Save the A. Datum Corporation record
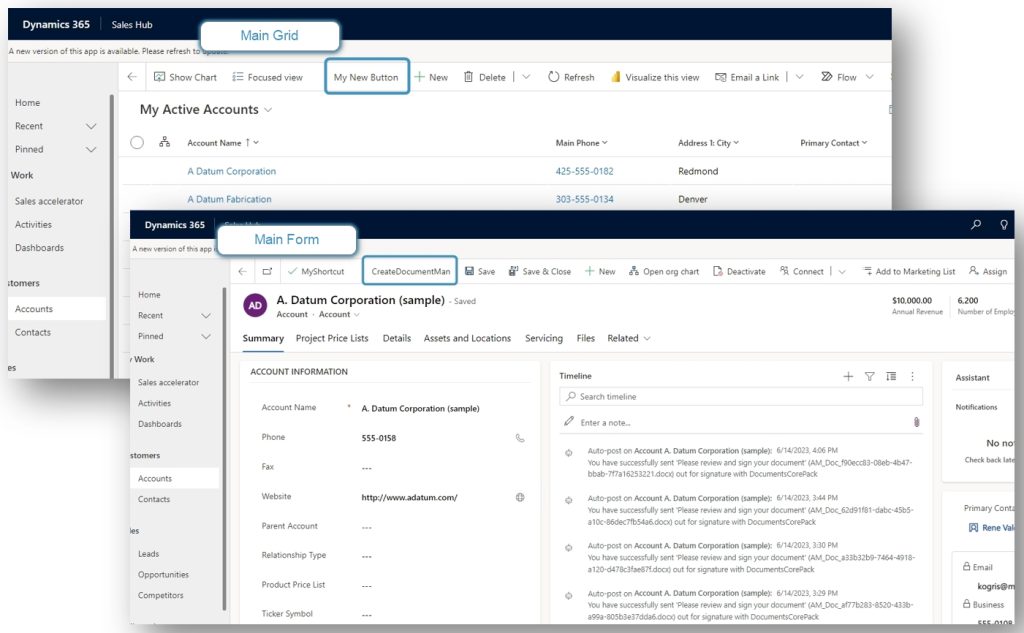Screen dimensions: 1024x633 click(480, 271)
